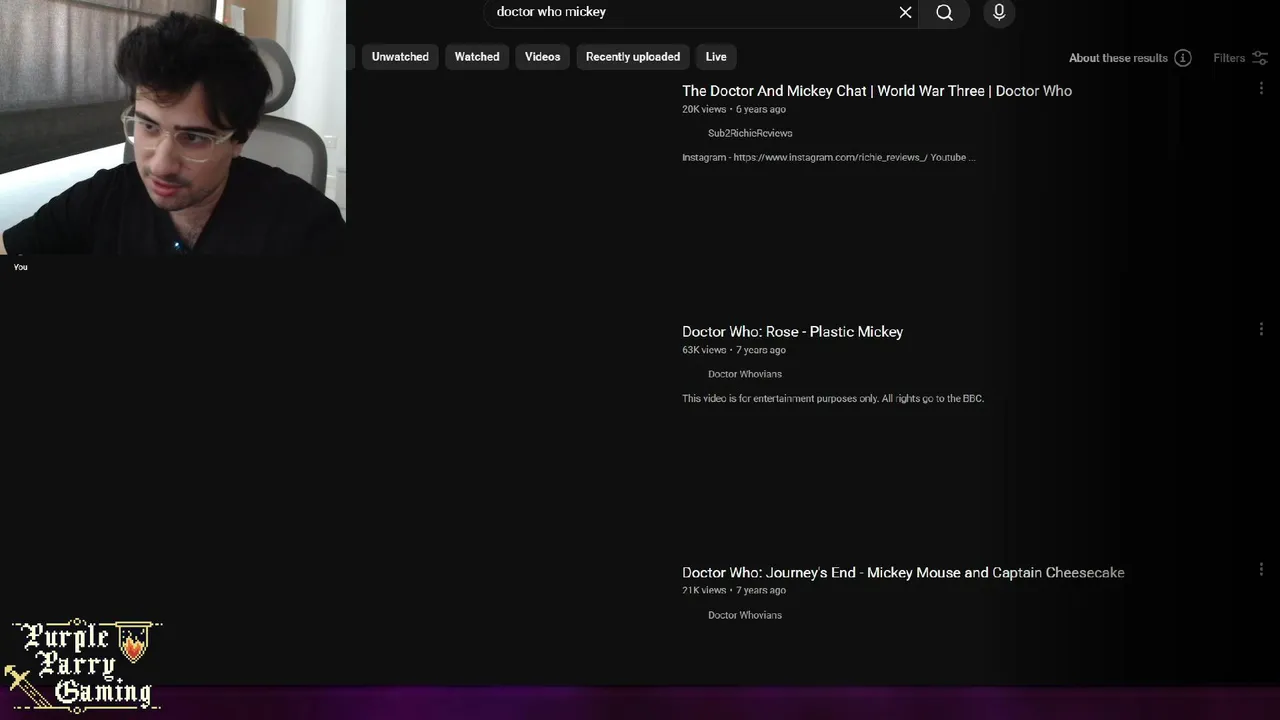Select the Live filter chip
Screen dimensions: 1280x720
pos(716,57)
